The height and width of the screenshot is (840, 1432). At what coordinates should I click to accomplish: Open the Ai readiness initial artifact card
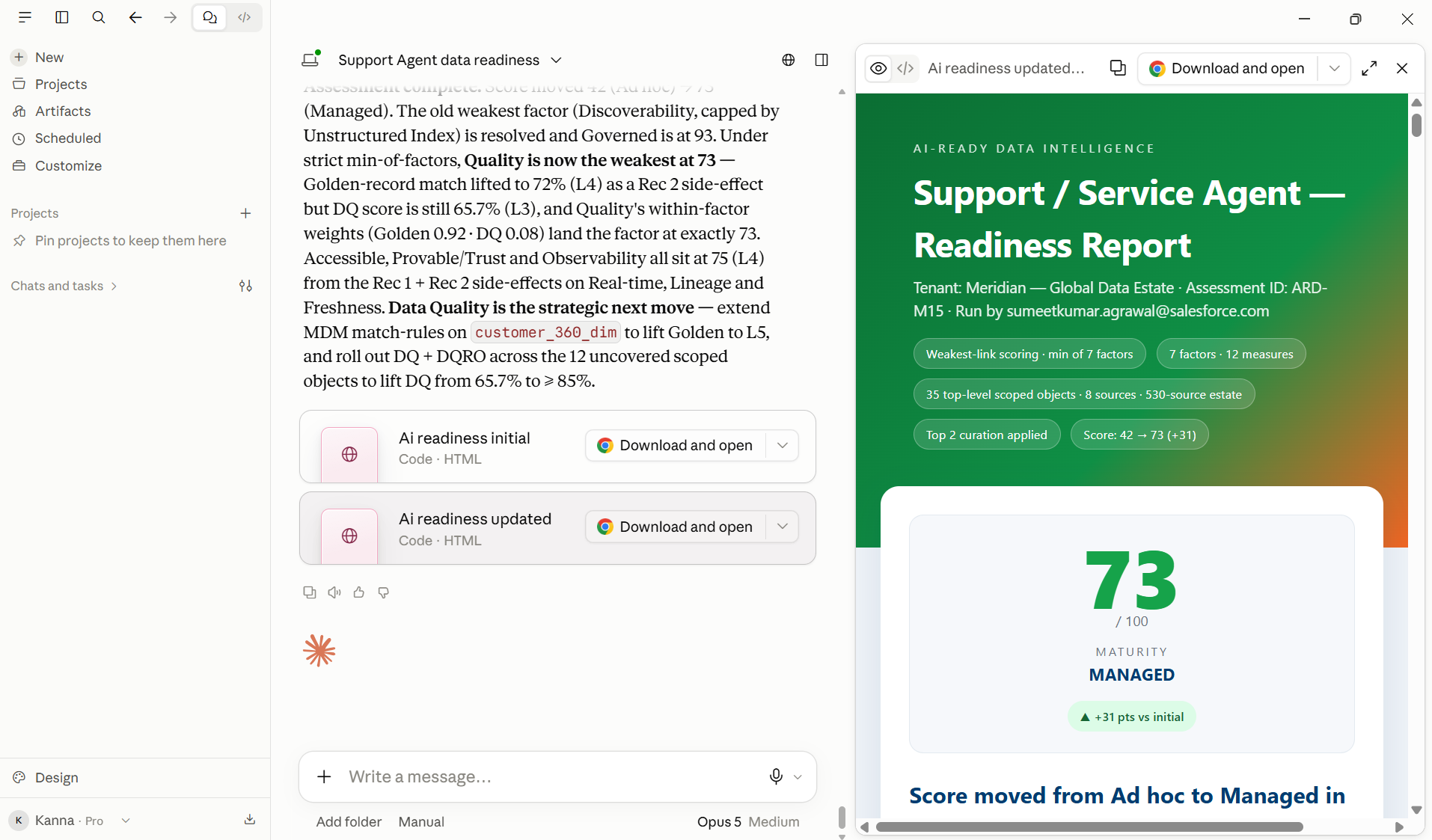[557, 447]
